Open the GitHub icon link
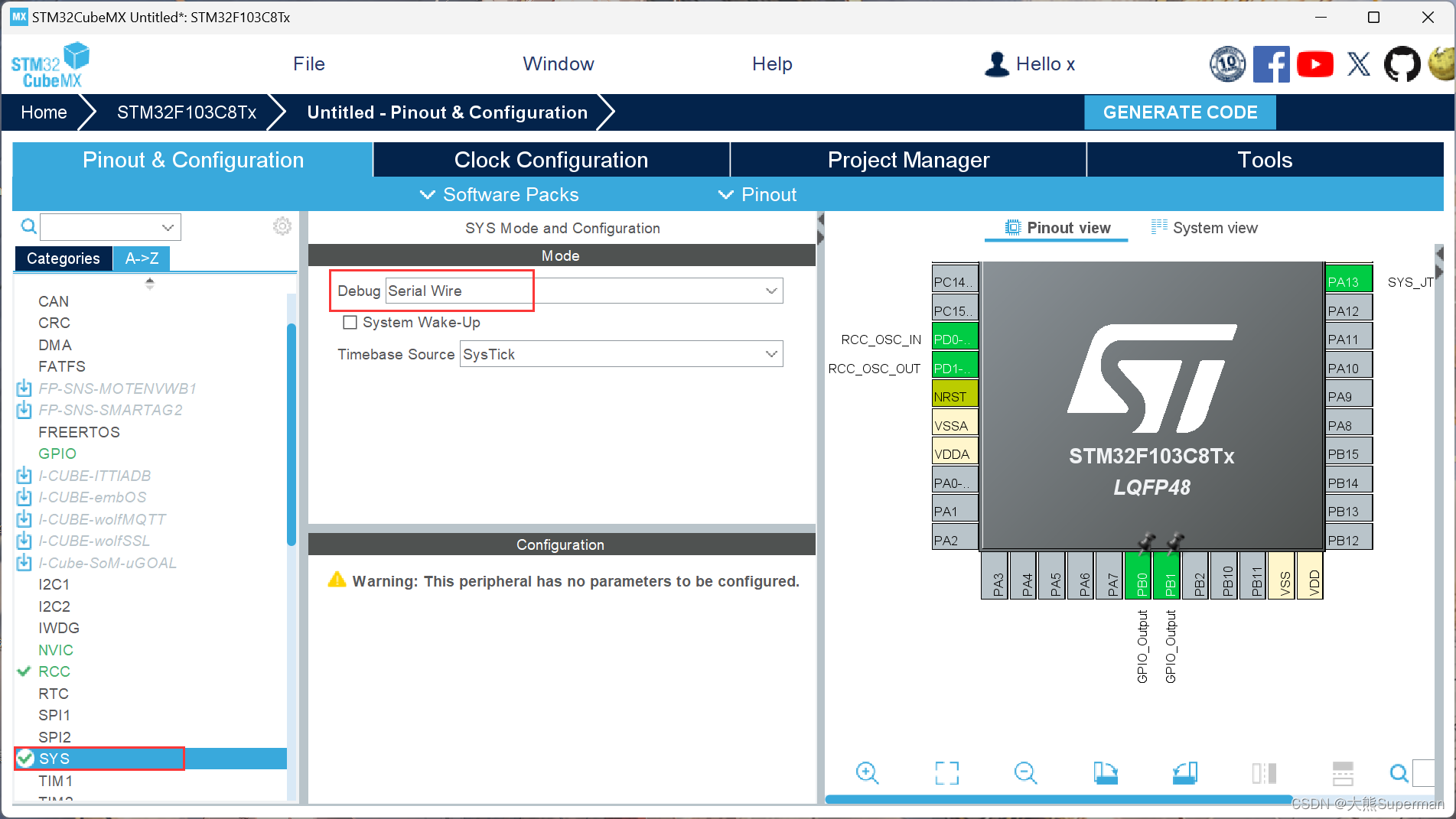The height and width of the screenshot is (819, 1456). pos(1402,64)
